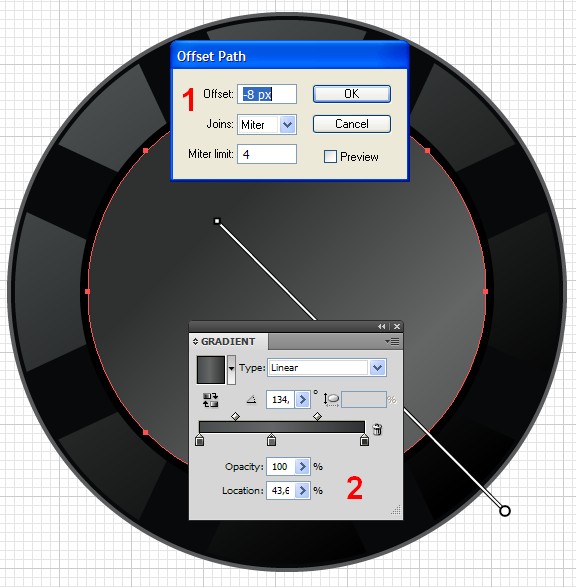Open the gradient Type Linear dropdown

coord(377,368)
